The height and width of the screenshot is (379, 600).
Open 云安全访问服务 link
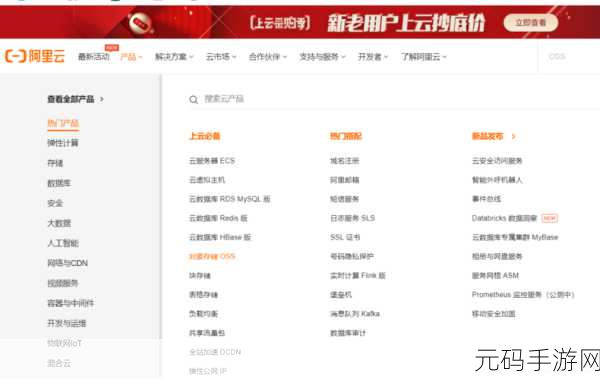click(497, 161)
